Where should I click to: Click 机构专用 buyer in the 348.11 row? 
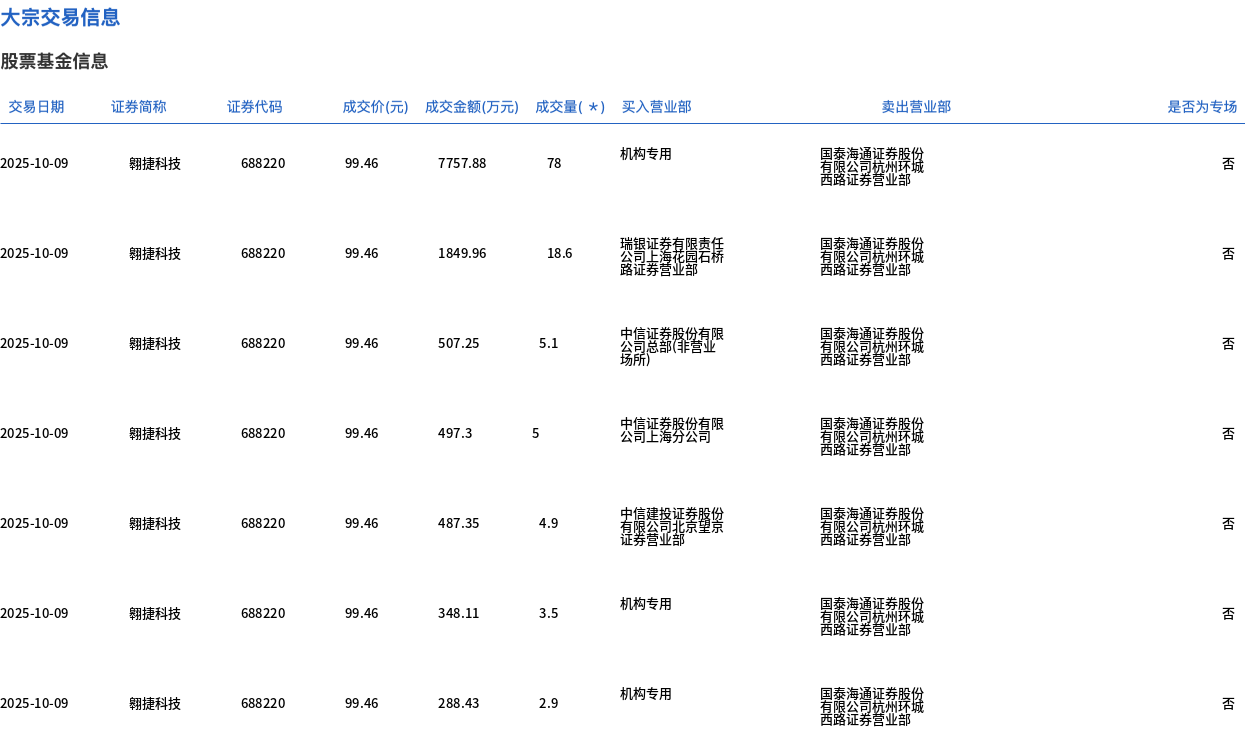tap(646, 604)
